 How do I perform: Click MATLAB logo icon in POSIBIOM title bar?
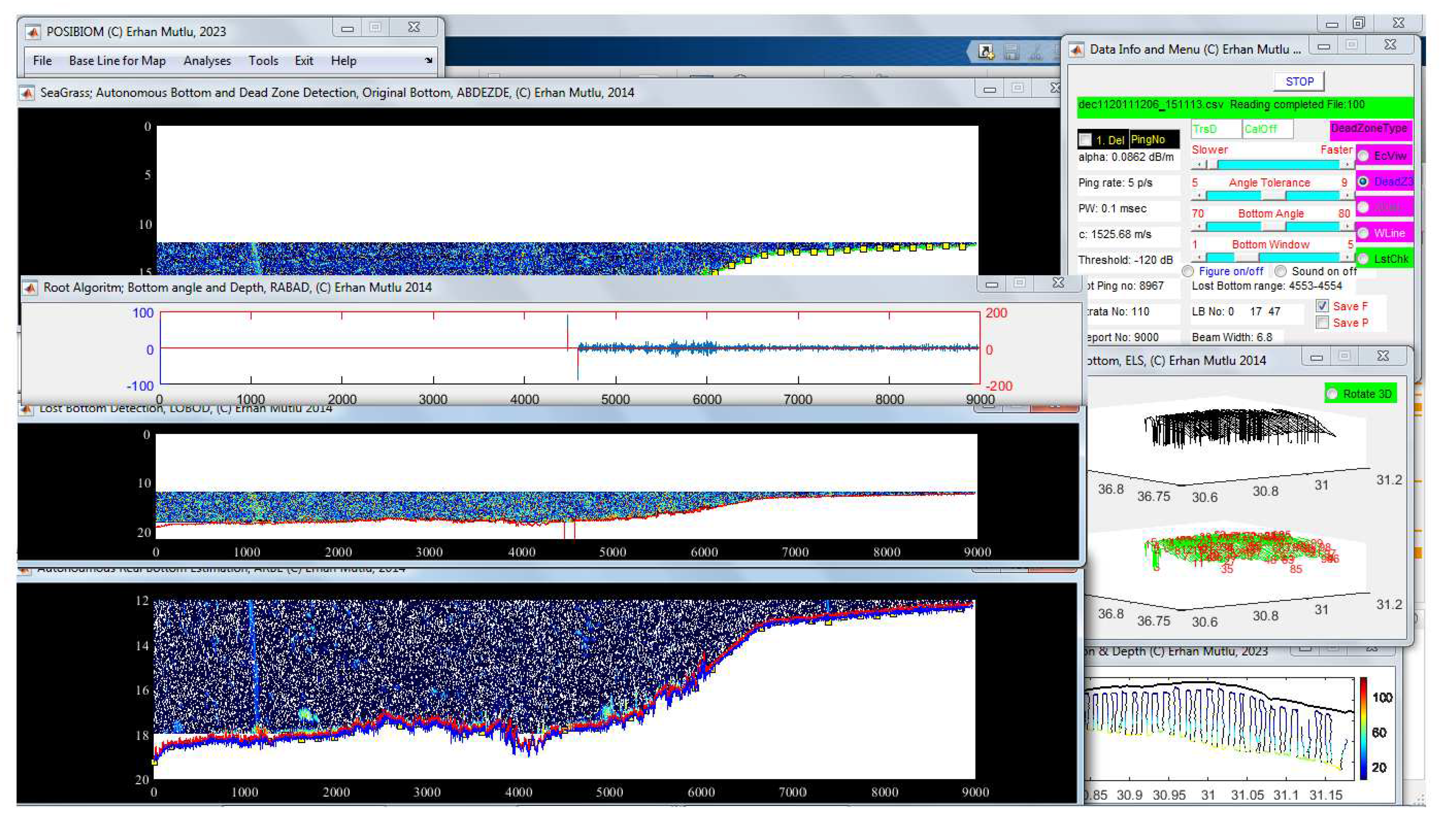[33, 32]
